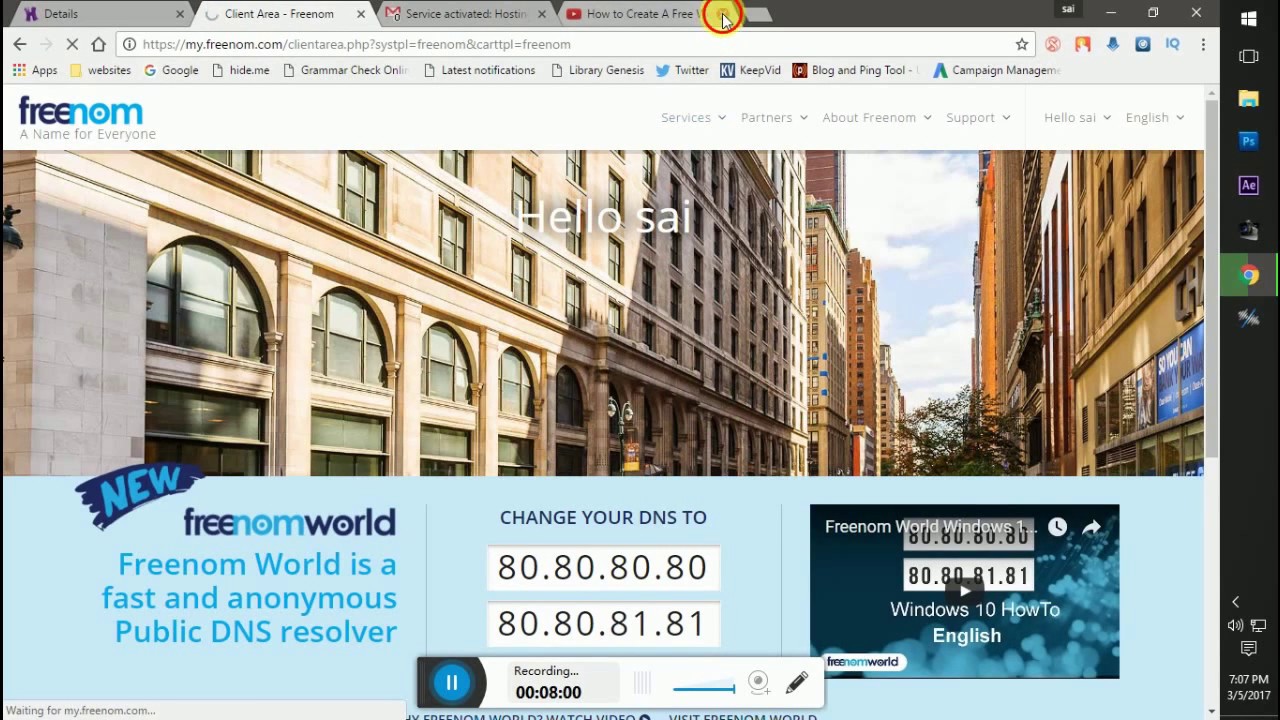
Task: Close the Details tab
Action: coord(180,14)
